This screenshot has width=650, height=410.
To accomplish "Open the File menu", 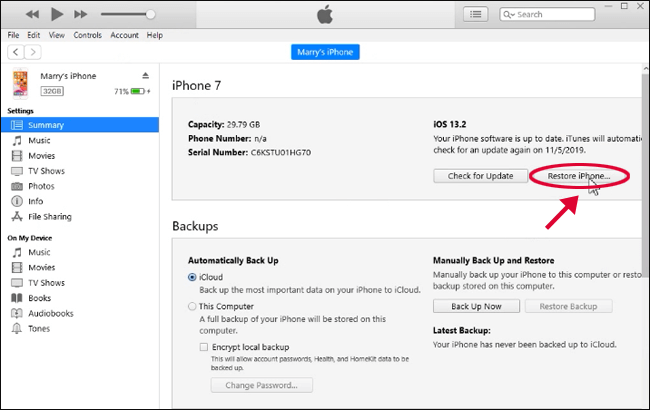I will [x=13, y=35].
